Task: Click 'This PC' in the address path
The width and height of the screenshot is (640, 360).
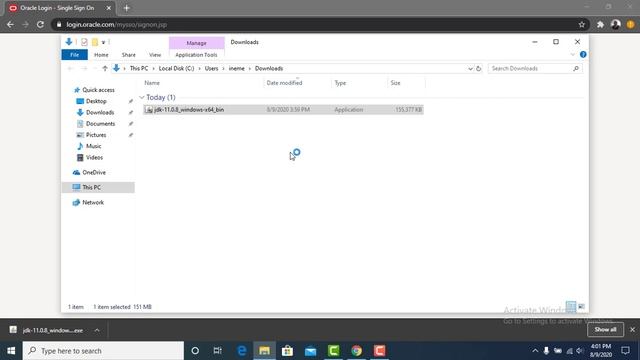Action: tap(139, 69)
